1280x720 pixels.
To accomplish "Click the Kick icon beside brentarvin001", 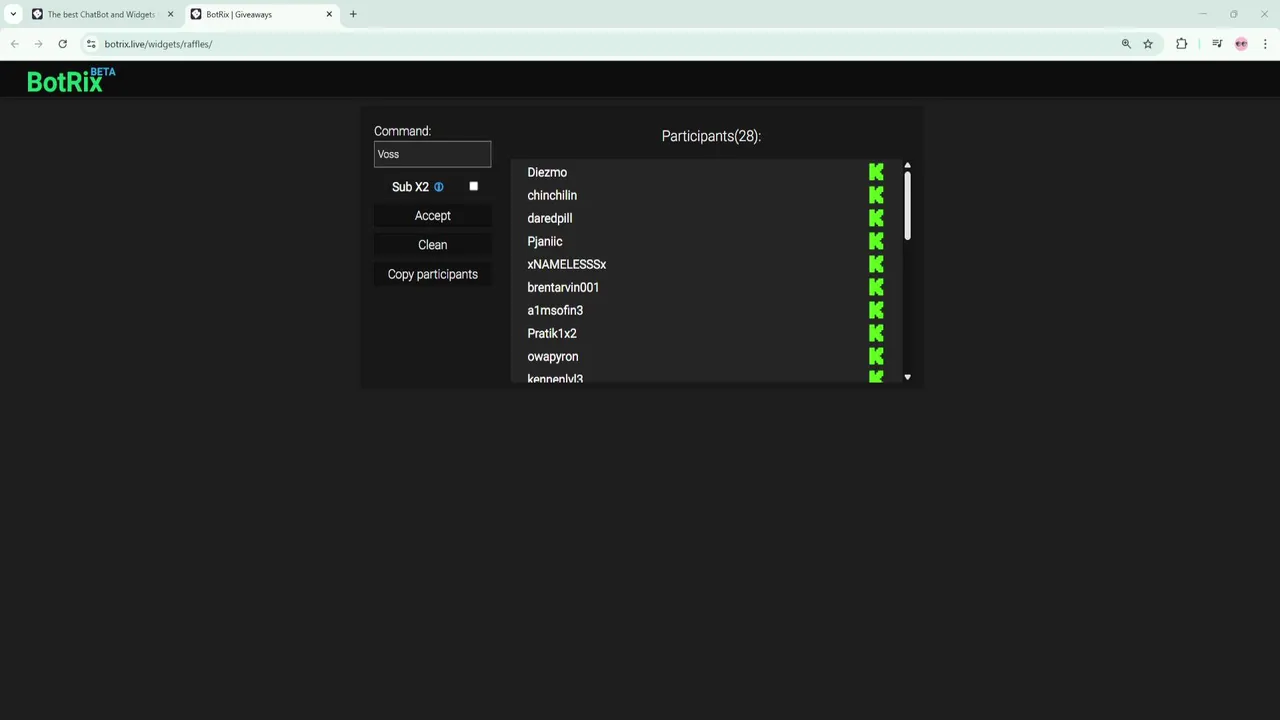I will click(876, 287).
